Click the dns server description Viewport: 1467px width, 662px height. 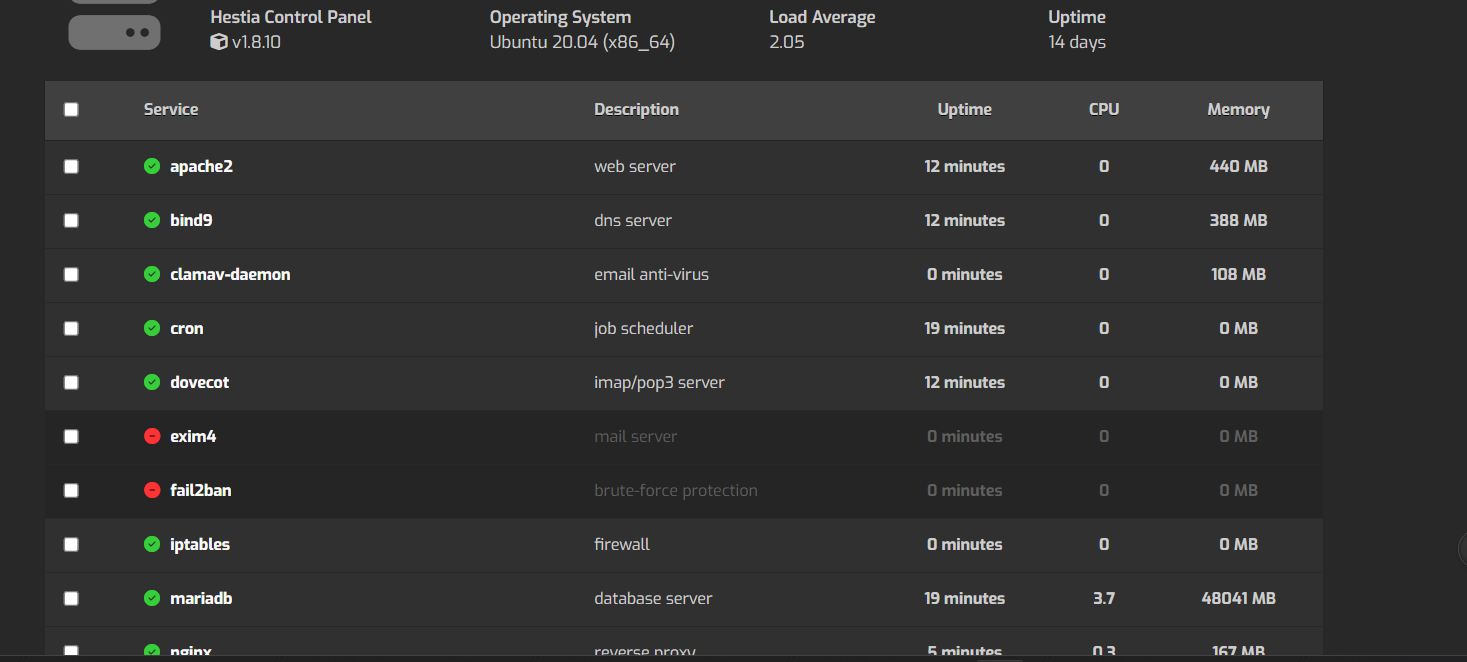(633, 220)
